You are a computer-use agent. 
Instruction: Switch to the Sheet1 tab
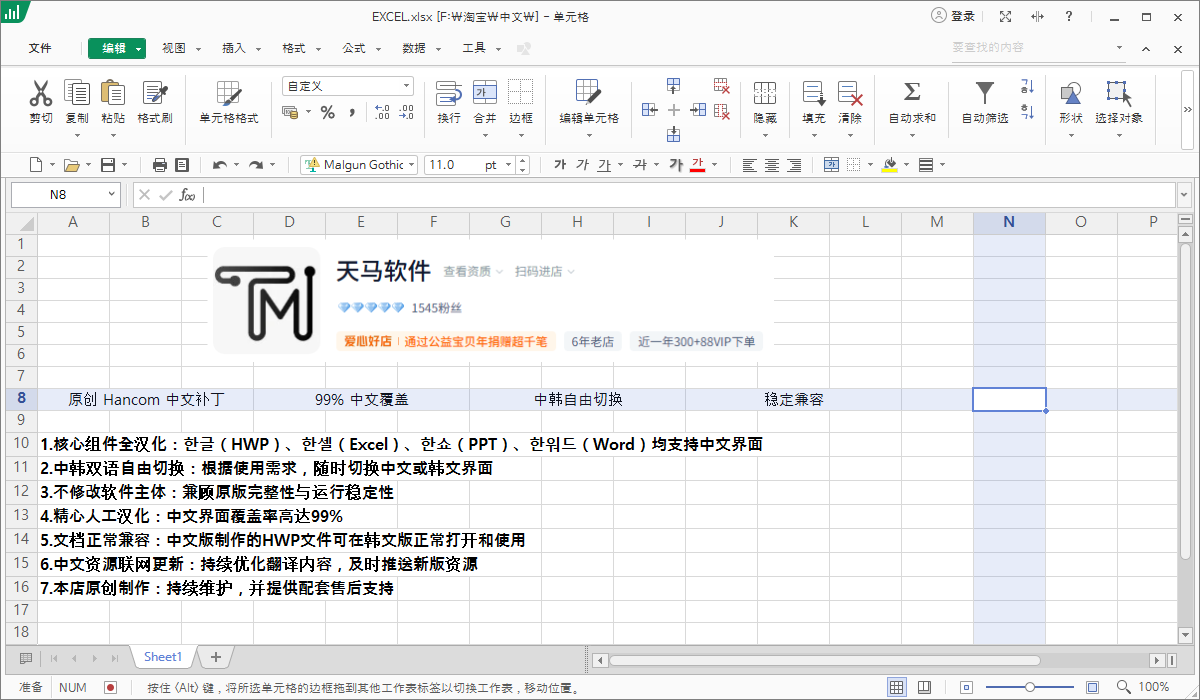coord(163,657)
